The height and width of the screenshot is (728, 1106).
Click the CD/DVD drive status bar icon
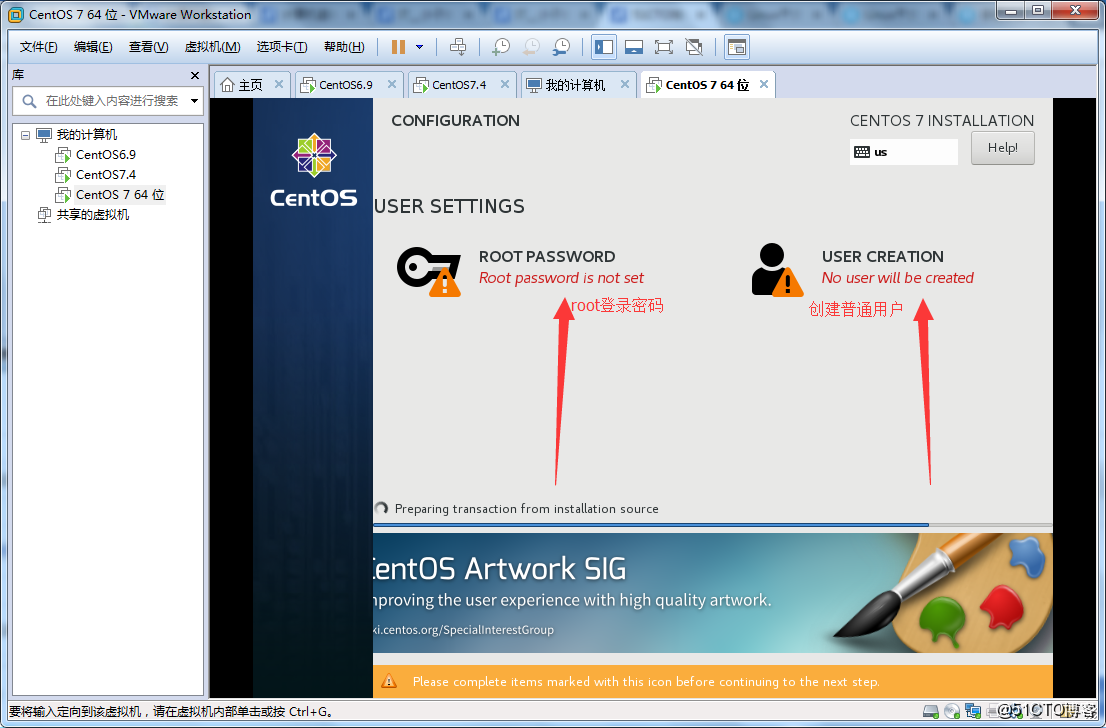point(952,711)
